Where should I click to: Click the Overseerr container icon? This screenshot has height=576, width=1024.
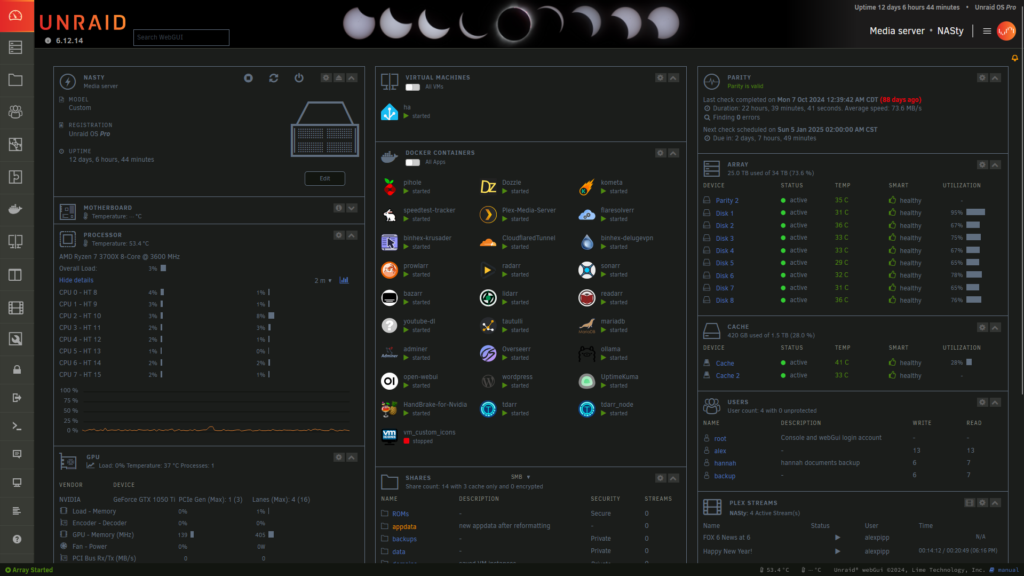point(488,353)
